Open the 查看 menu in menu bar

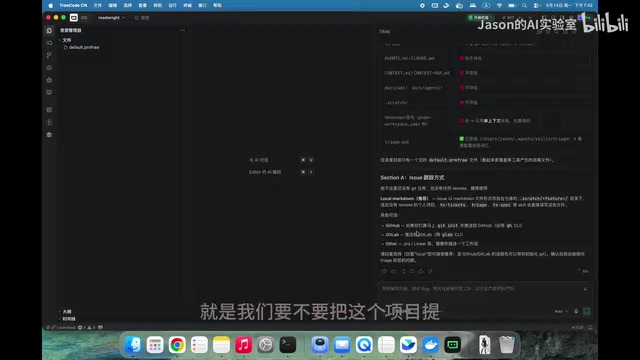coord(142,5)
